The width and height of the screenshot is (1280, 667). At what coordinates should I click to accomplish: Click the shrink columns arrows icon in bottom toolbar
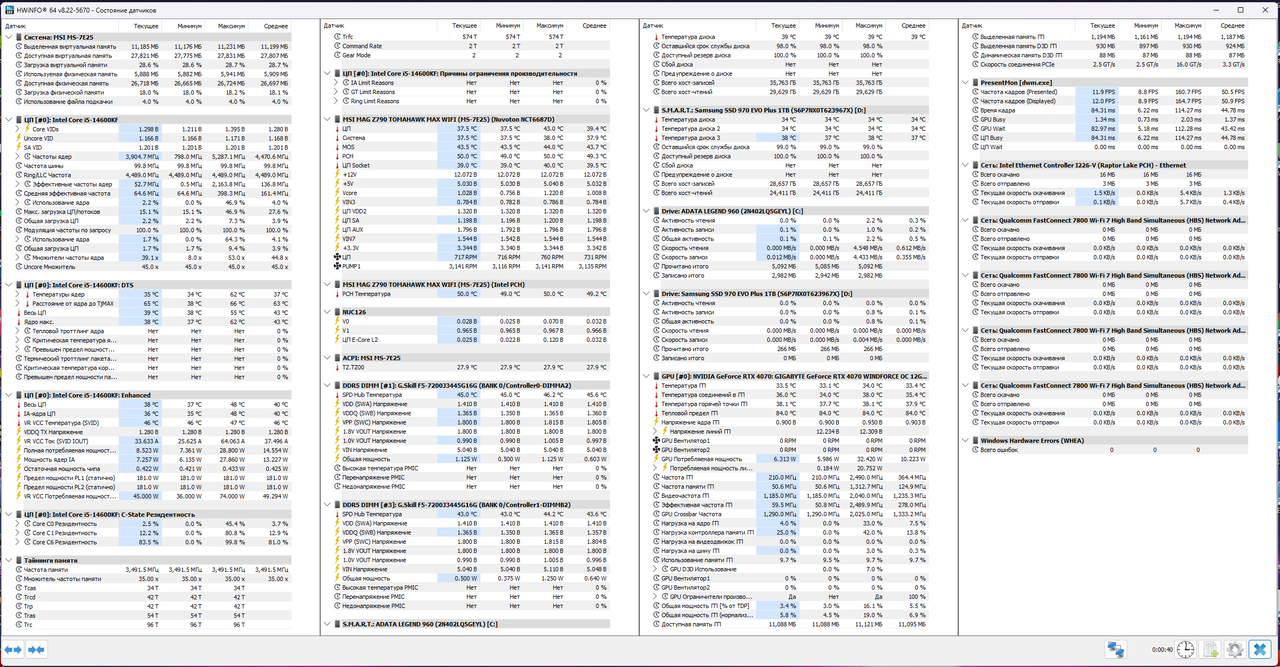(38, 650)
